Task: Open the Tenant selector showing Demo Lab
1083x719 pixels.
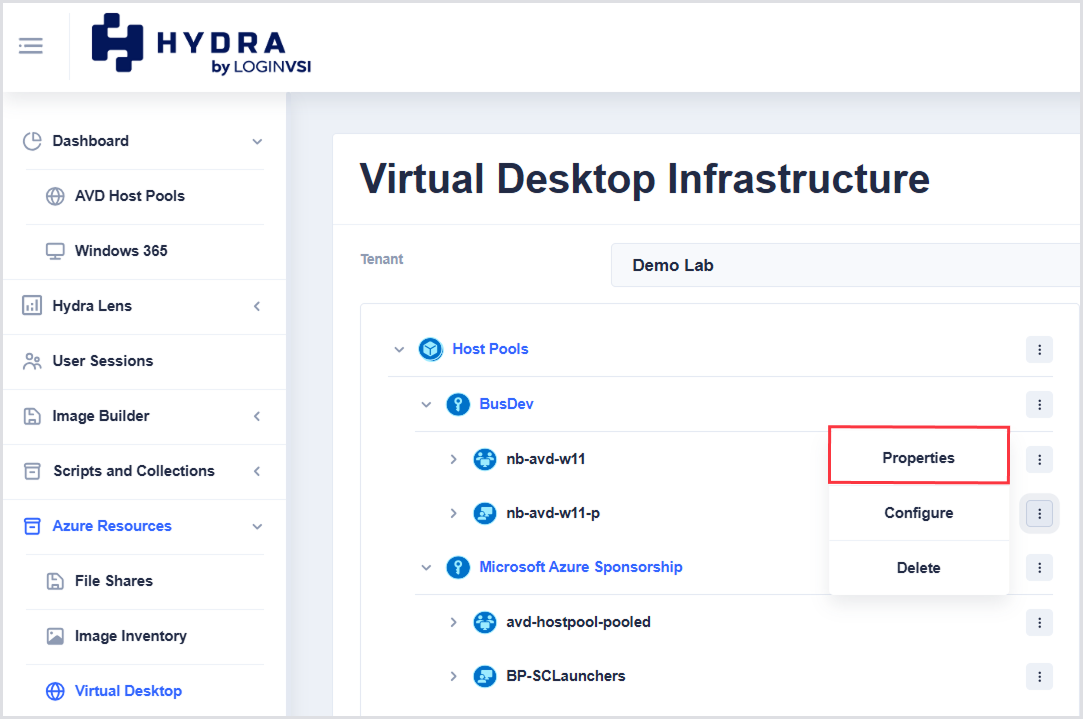Action: 845,265
